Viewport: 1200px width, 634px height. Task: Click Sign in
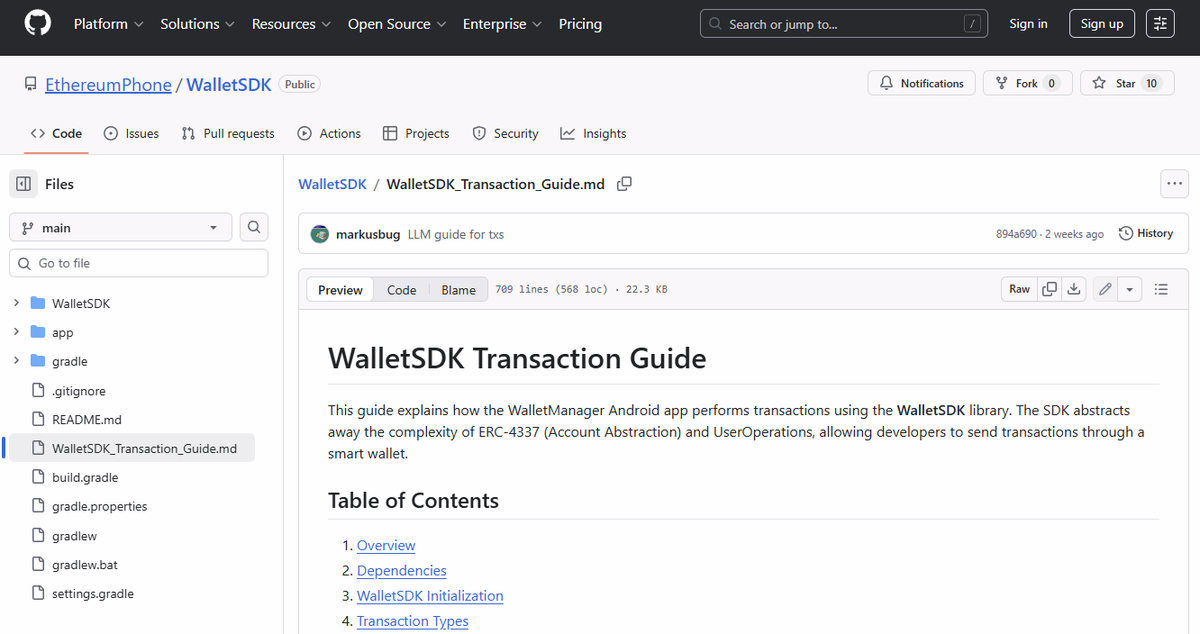(x=1028, y=24)
